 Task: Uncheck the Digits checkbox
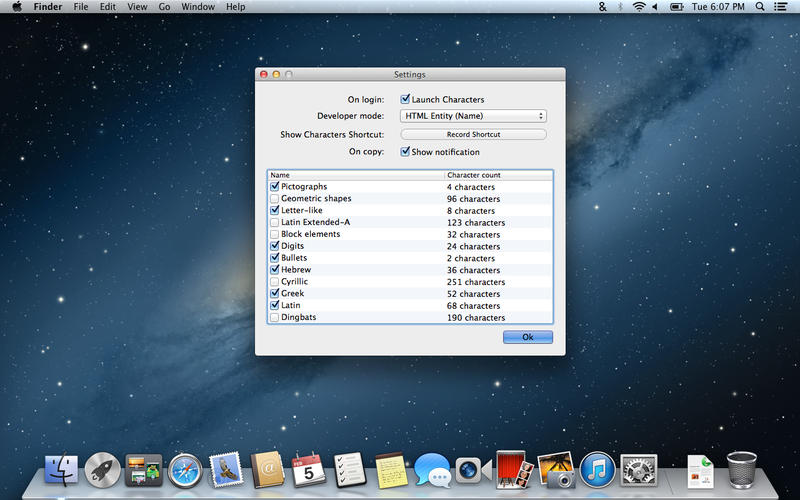(274, 245)
